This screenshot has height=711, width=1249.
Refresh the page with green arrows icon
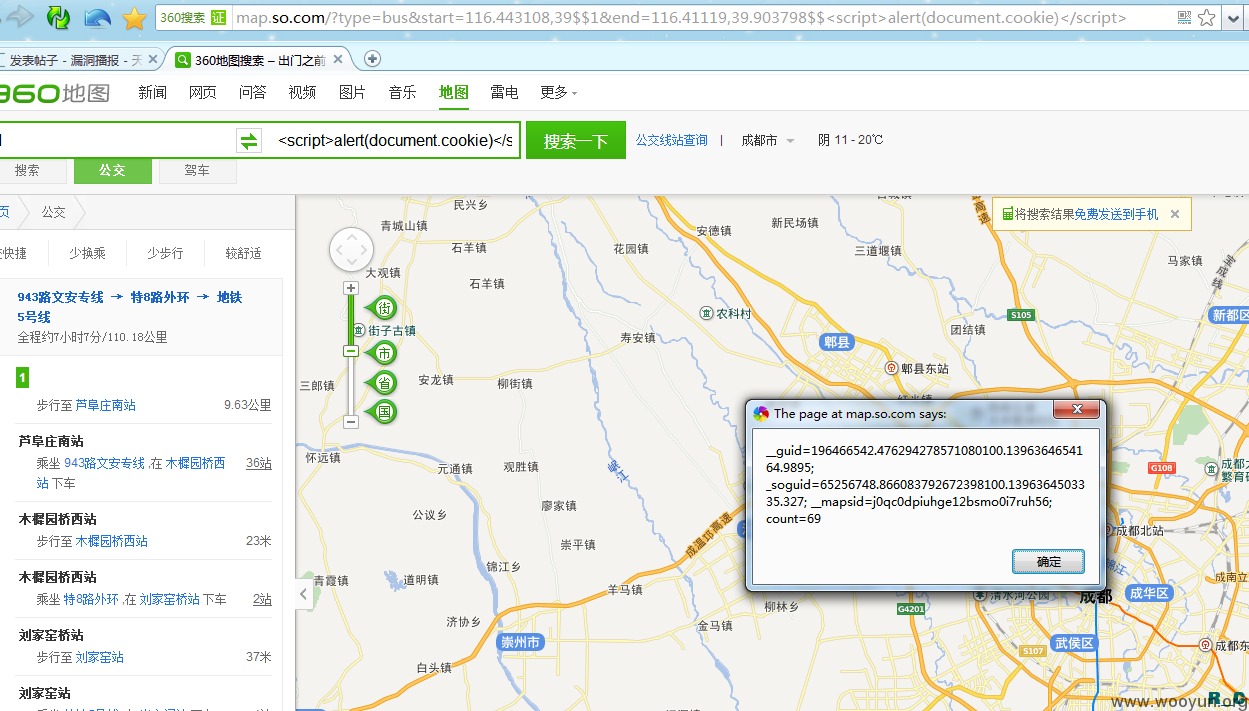click(x=59, y=17)
